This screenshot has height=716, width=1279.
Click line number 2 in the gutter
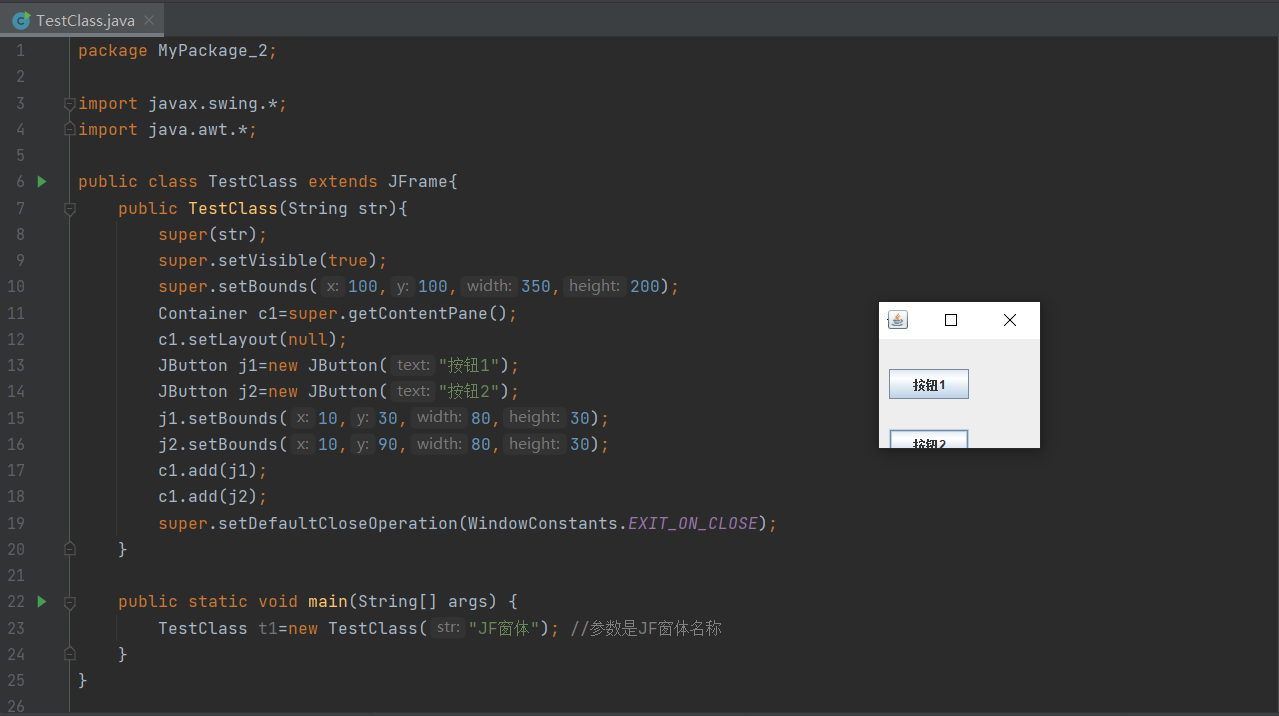pyautogui.click(x=20, y=77)
